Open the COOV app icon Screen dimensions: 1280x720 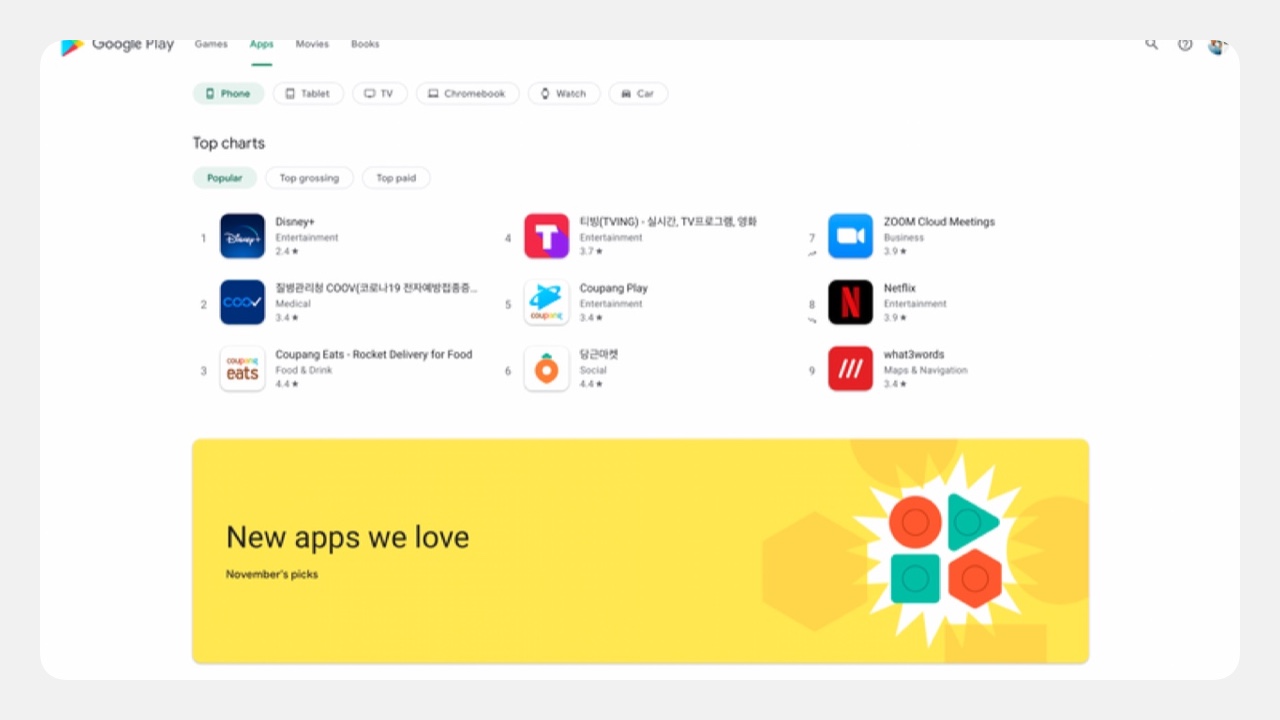click(242, 302)
